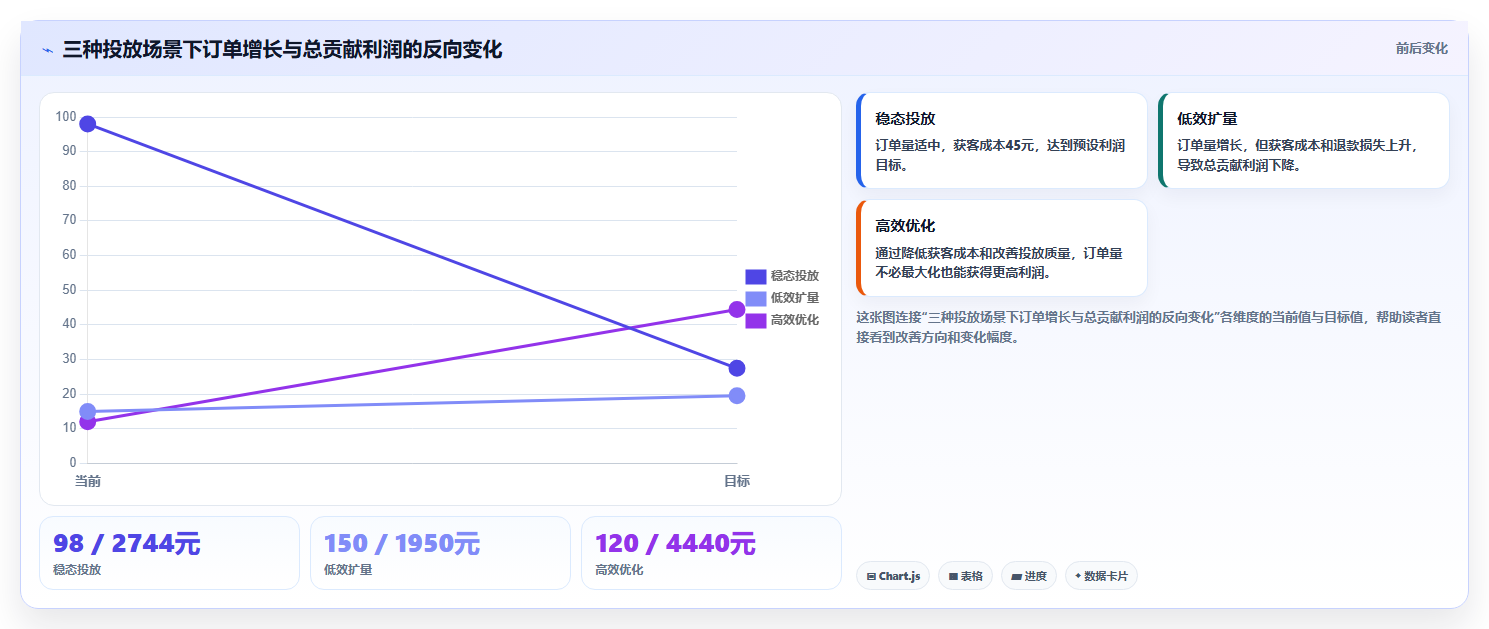Click the 前后变化 label in header
This screenshot has width=1489, height=629.
(1421, 49)
